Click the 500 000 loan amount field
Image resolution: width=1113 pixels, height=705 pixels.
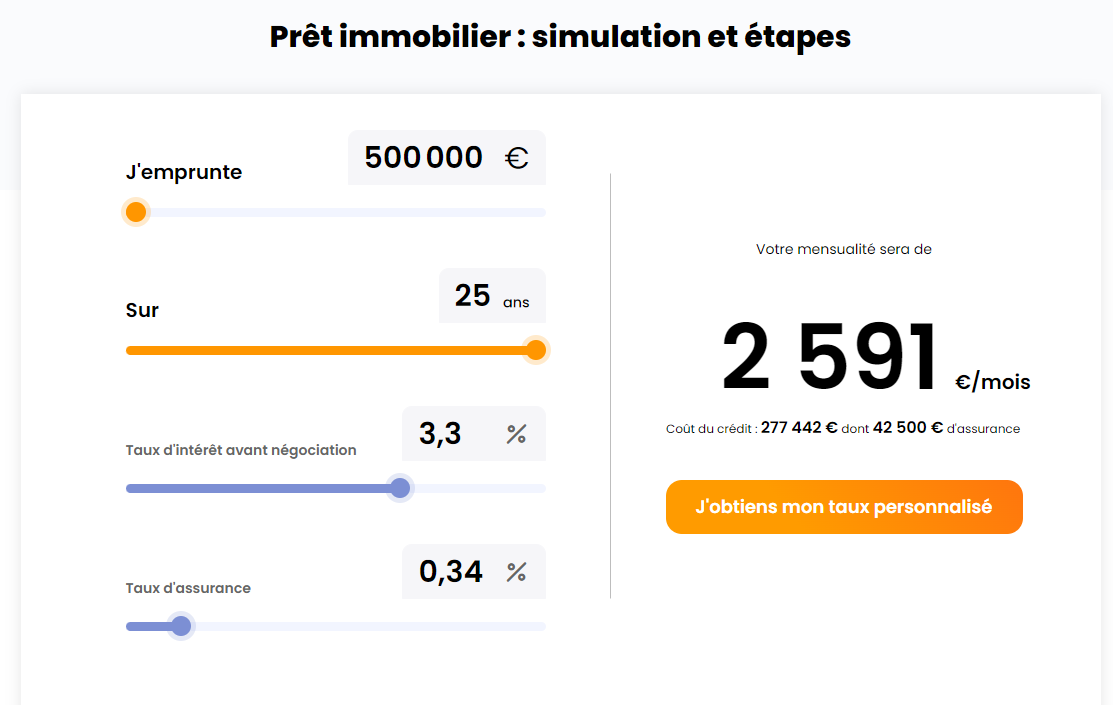coord(424,158)
